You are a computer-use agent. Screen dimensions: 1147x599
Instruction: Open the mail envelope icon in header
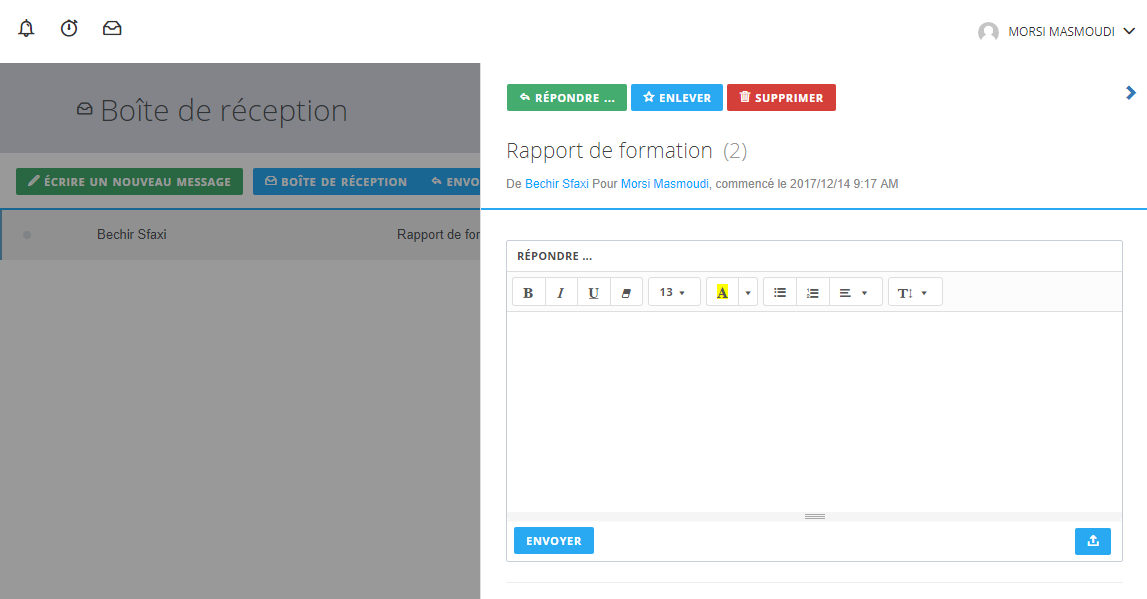(x=112, y=29)
